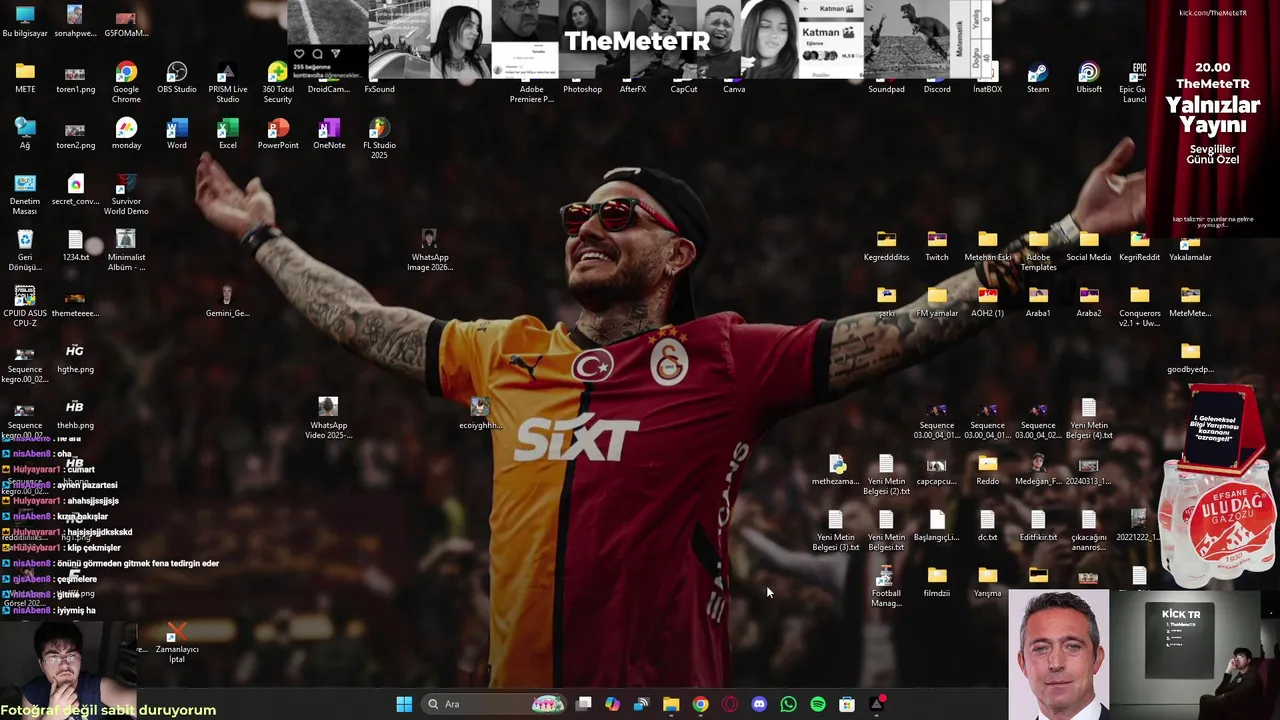Image resolution: width=1280 pixels, height=720 pixels.
Task: Open the FM yamalar folder
Action: click(x=937, y=301)
